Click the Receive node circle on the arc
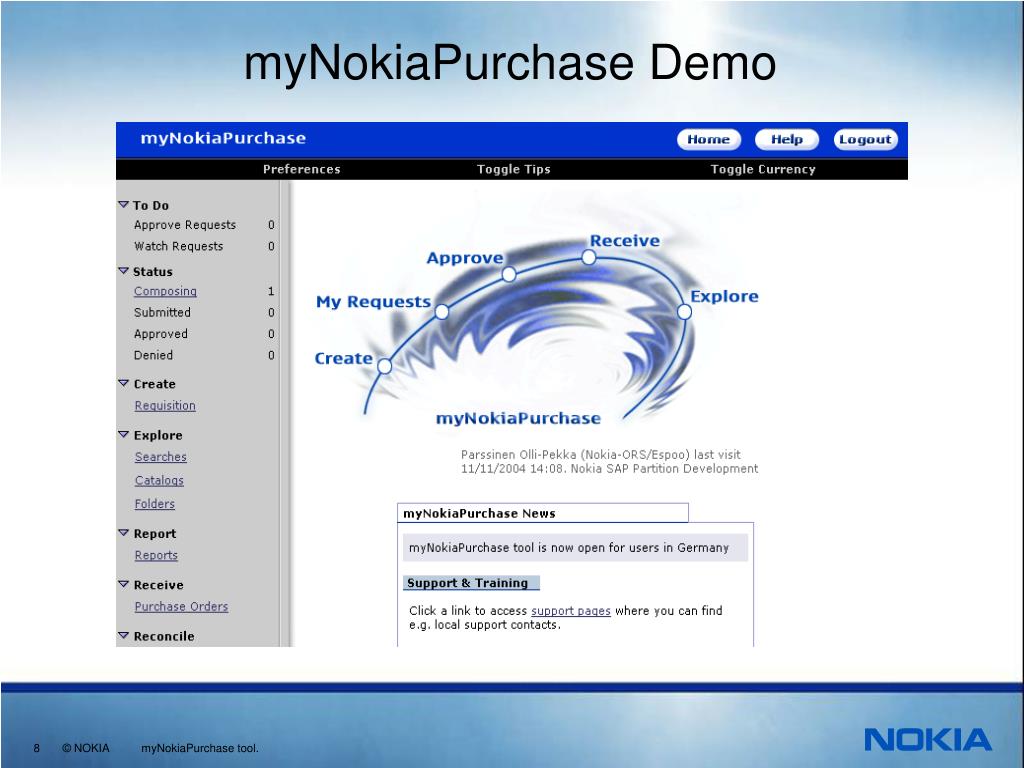Screen dimensions: 1024x768 coord(588,258)
